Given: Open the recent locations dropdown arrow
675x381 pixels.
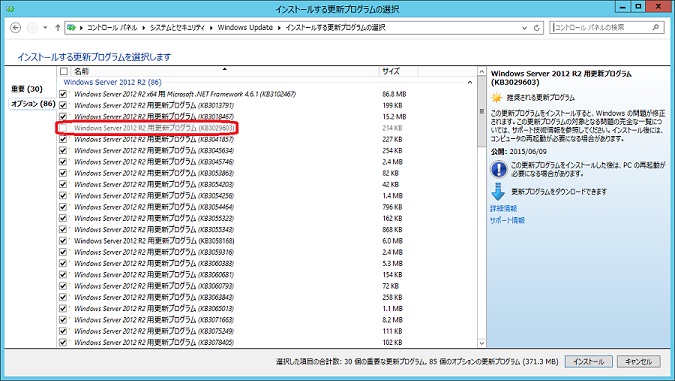Looking at the screenshot, I should point(45,28).
